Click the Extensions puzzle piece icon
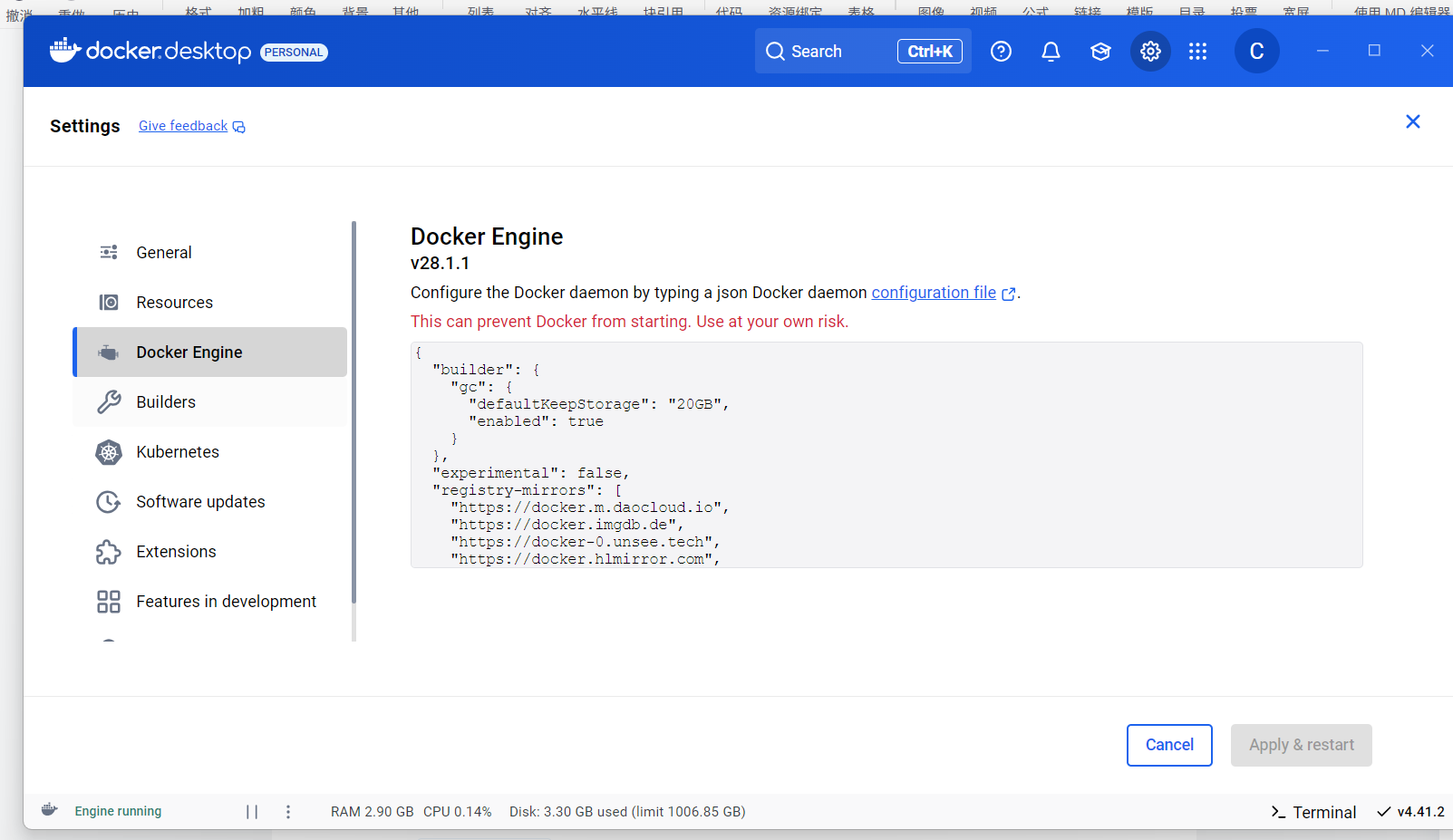This screenshot has width=1453, height=840. pyautogui.click(x=109, y=552)
